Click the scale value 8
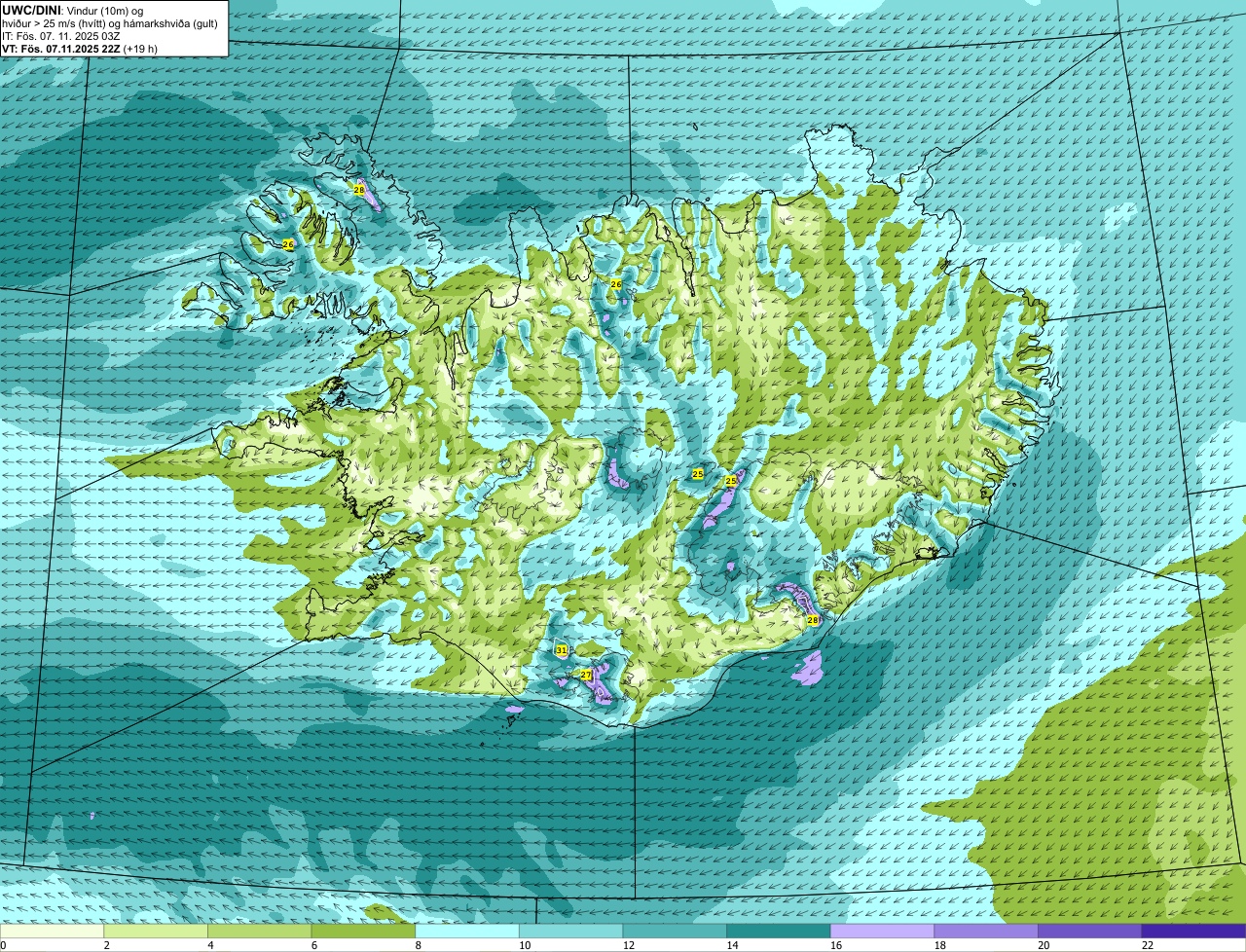This screenshot has height=952, width=1246. 418,945
